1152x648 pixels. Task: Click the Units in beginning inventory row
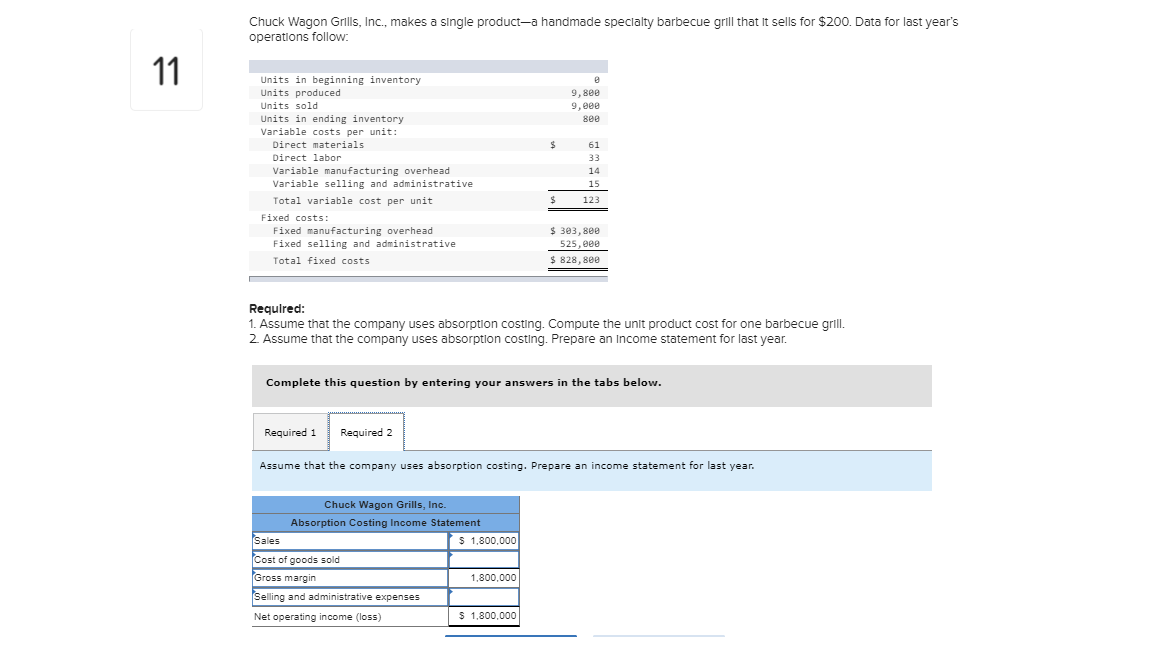pos(428,80)
